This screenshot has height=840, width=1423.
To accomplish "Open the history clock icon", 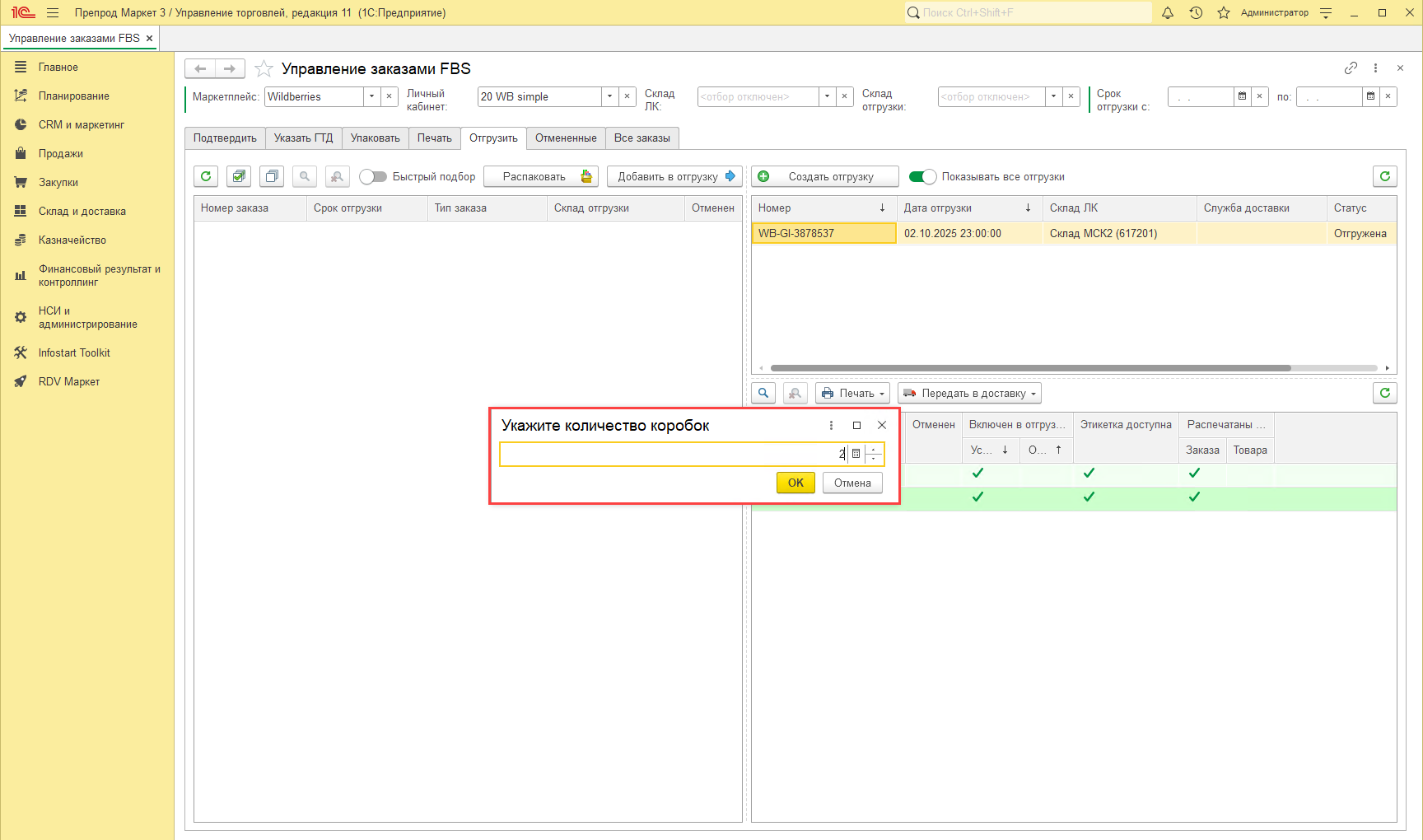I will [x=1196, y=12].
